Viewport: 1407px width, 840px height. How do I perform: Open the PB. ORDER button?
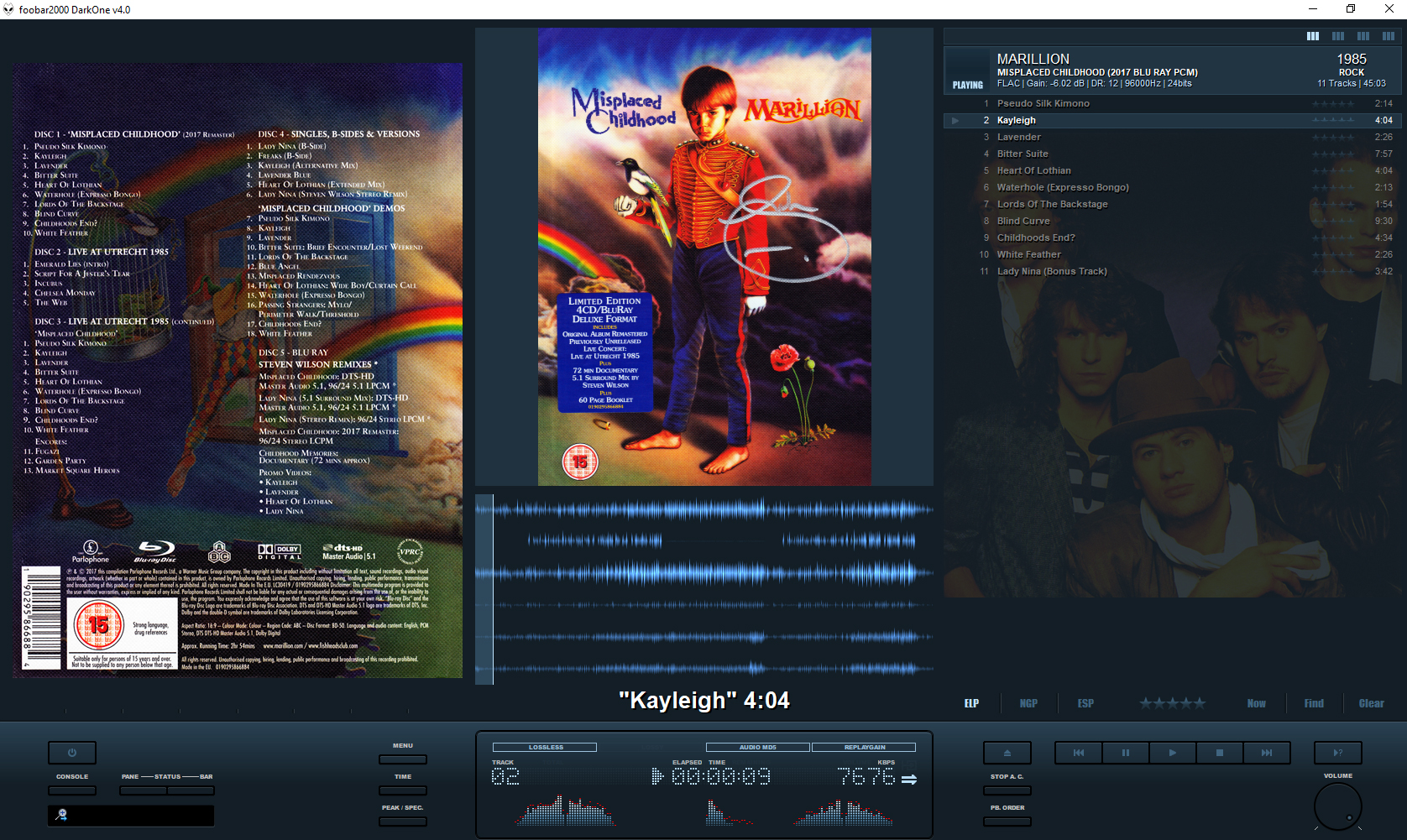(x=1007, y=822)
